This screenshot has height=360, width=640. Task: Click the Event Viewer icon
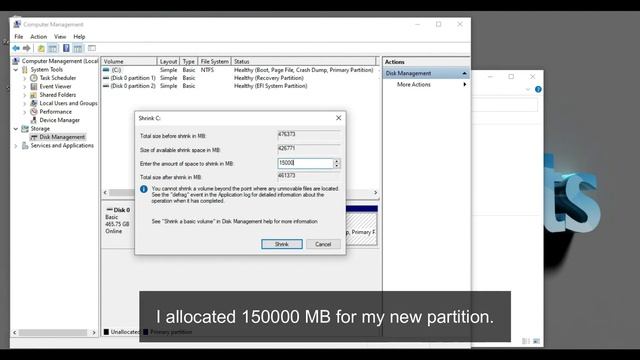[34, 86]
